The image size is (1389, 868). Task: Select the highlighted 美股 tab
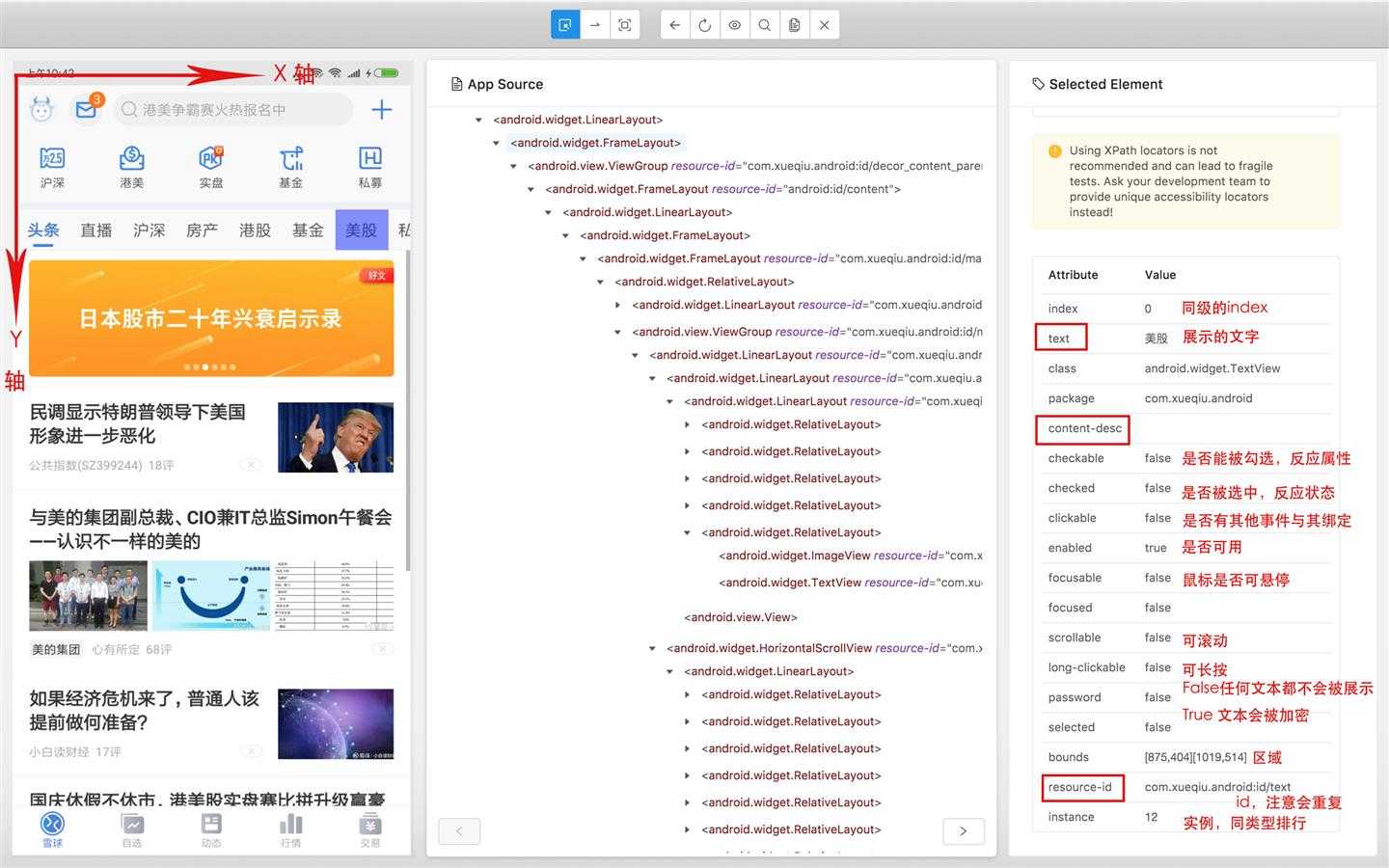click(362, 230)
